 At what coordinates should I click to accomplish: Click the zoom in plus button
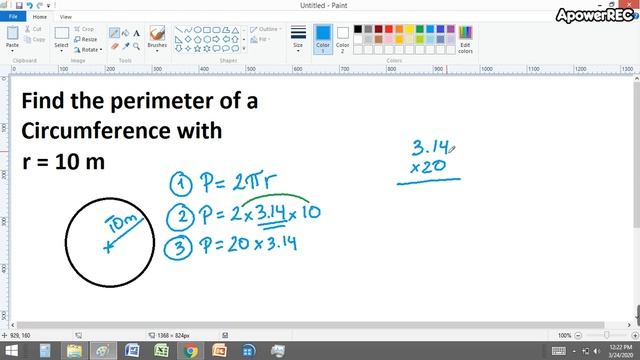point(635,336)
